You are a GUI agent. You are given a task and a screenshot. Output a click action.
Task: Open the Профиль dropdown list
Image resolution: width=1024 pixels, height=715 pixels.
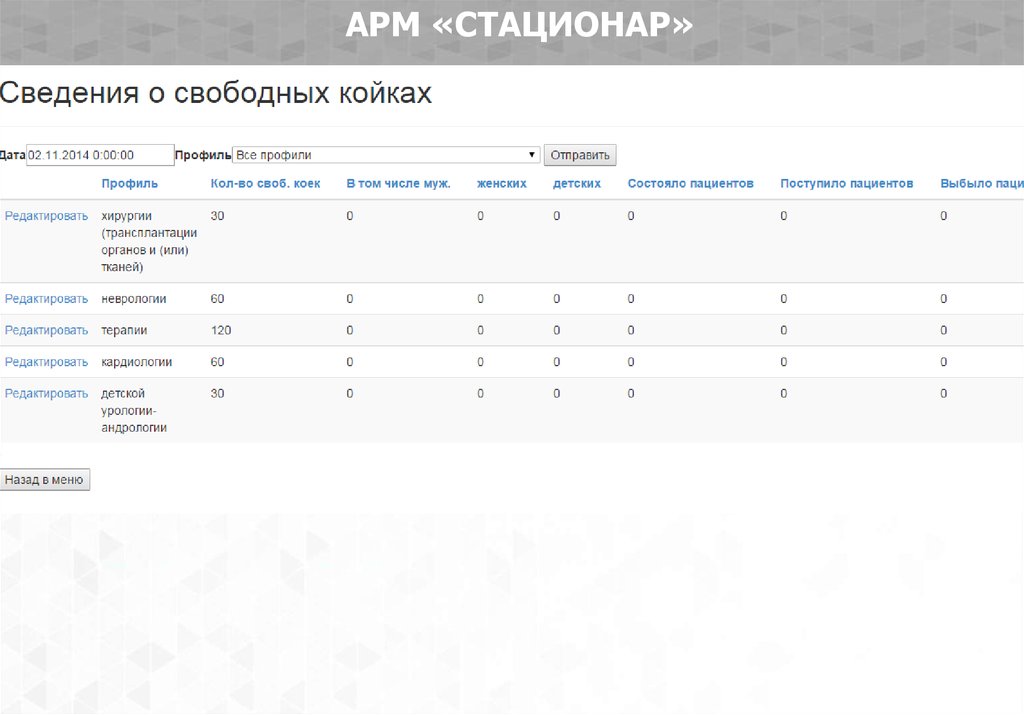[x=386, y=155]
